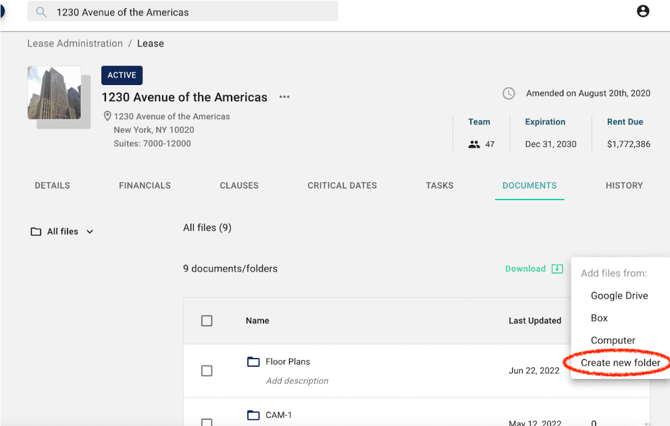Open the user account profile icon
The height and width of the screenshot is (426, 670).
click(643, 11)
